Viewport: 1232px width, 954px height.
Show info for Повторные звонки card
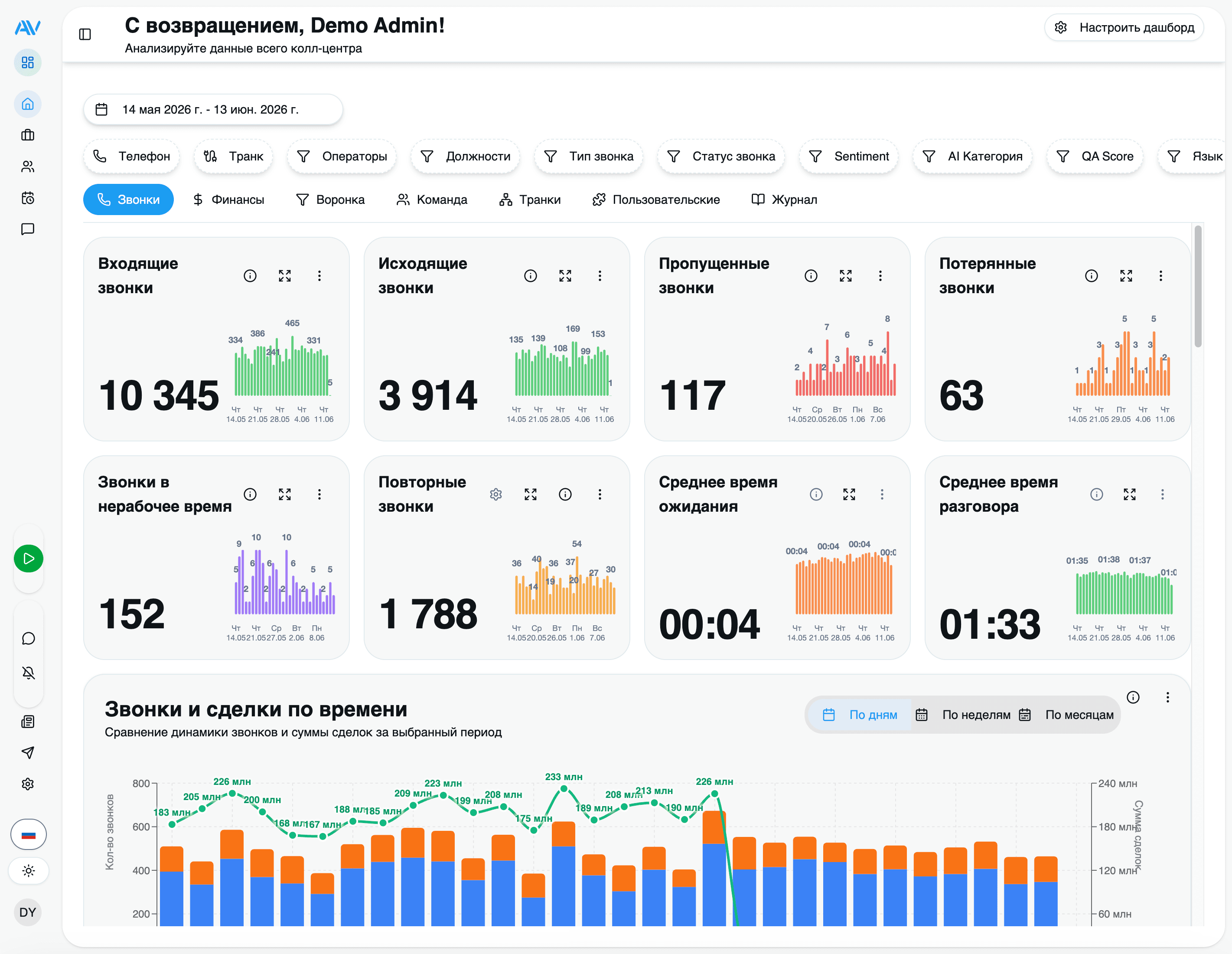(565, 494)
